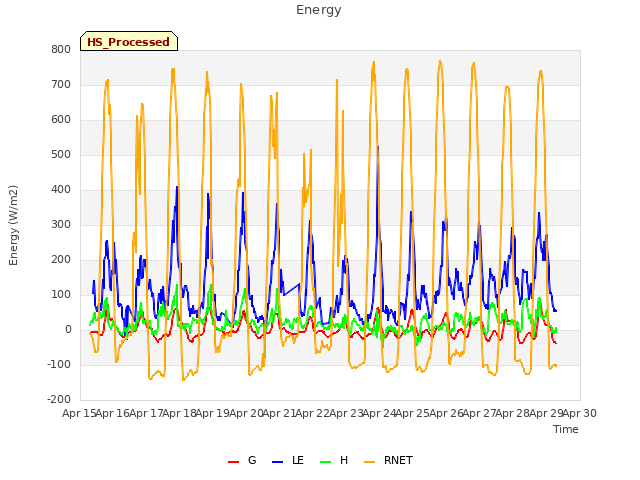Click the Energy (W/m2) axis label
640x480 pixels.
click(13, 225)
